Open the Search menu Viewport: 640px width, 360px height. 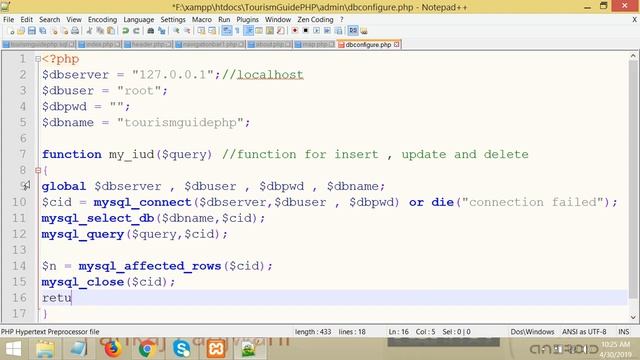(x=49, y=20)
